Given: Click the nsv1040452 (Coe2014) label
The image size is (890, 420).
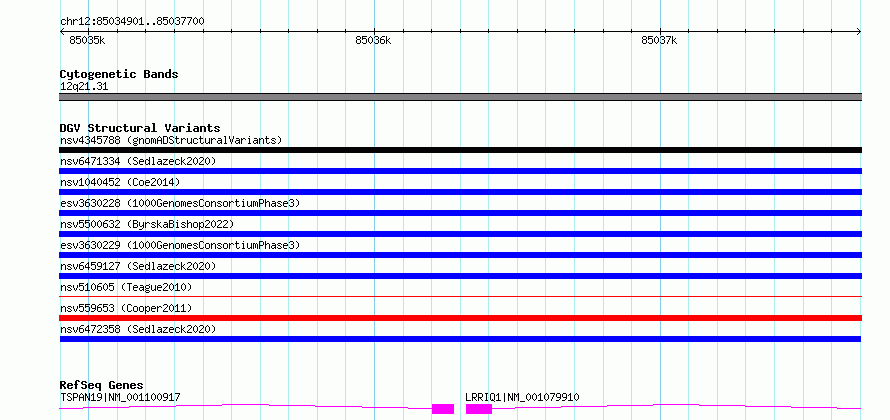Looking at the screenshot, I should pos(120,182).
